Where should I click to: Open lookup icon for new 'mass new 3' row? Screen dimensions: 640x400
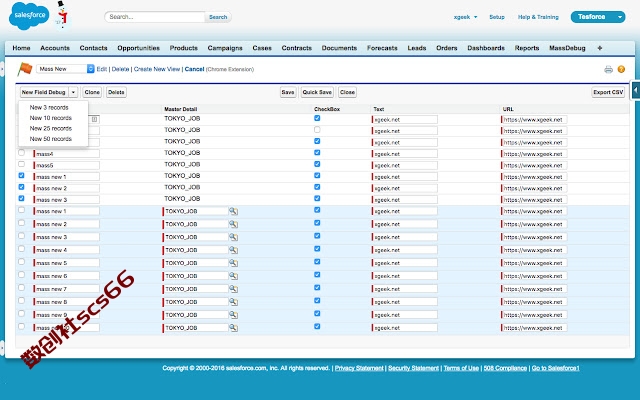[x=233, y=237]
